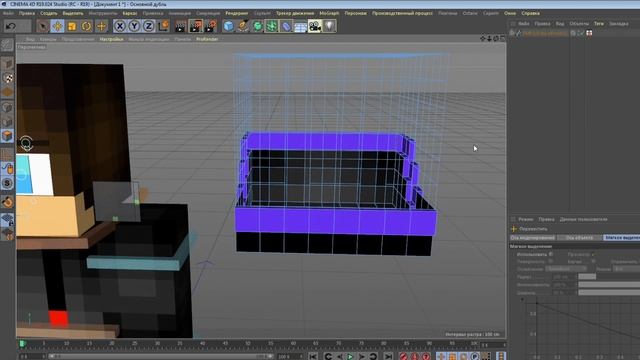This screenshot has width=640, height=360.
Task: Toggle the X axis lock
Action: [x=119, y=26]
